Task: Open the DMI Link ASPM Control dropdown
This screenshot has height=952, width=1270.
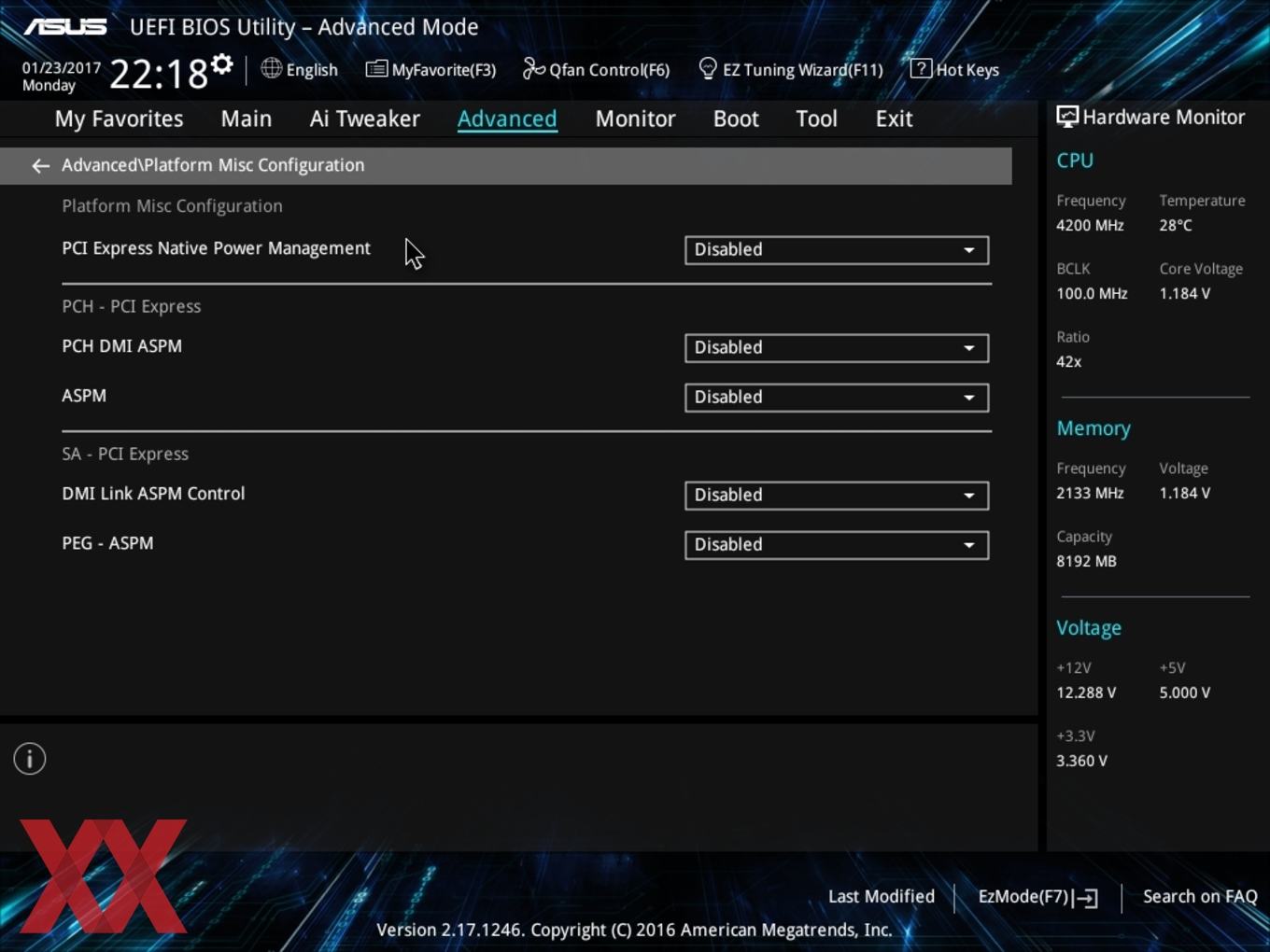Action: pos(837,496)
